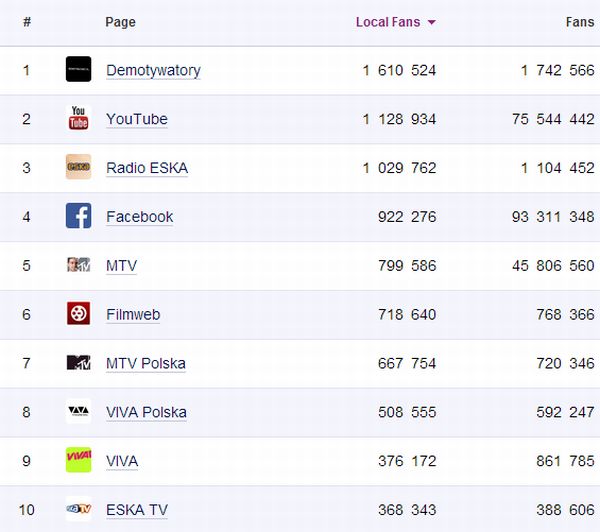The image size is (600, 532).
Task: Open the YouTube page link
Action: click(x=136, y=119)
